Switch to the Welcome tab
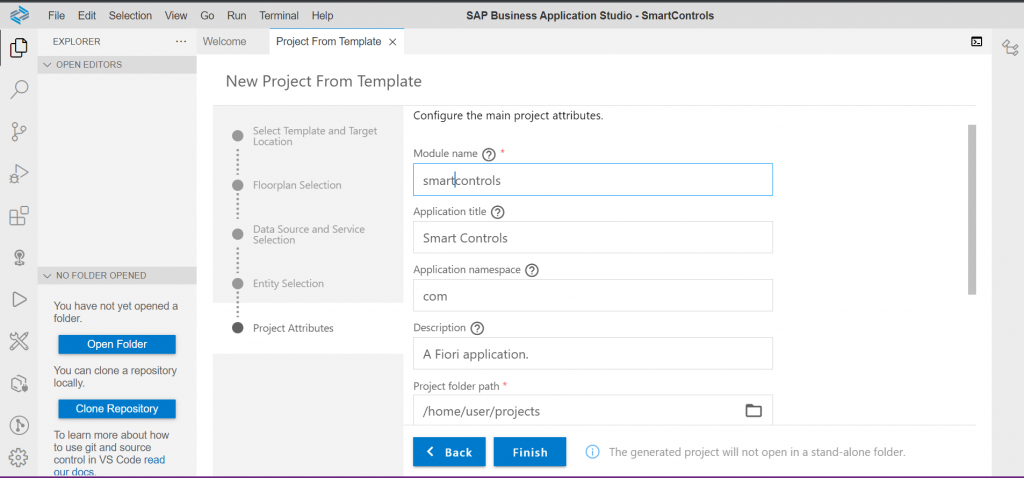Viewport: 1024px width, 478px height. click(225, 42)
